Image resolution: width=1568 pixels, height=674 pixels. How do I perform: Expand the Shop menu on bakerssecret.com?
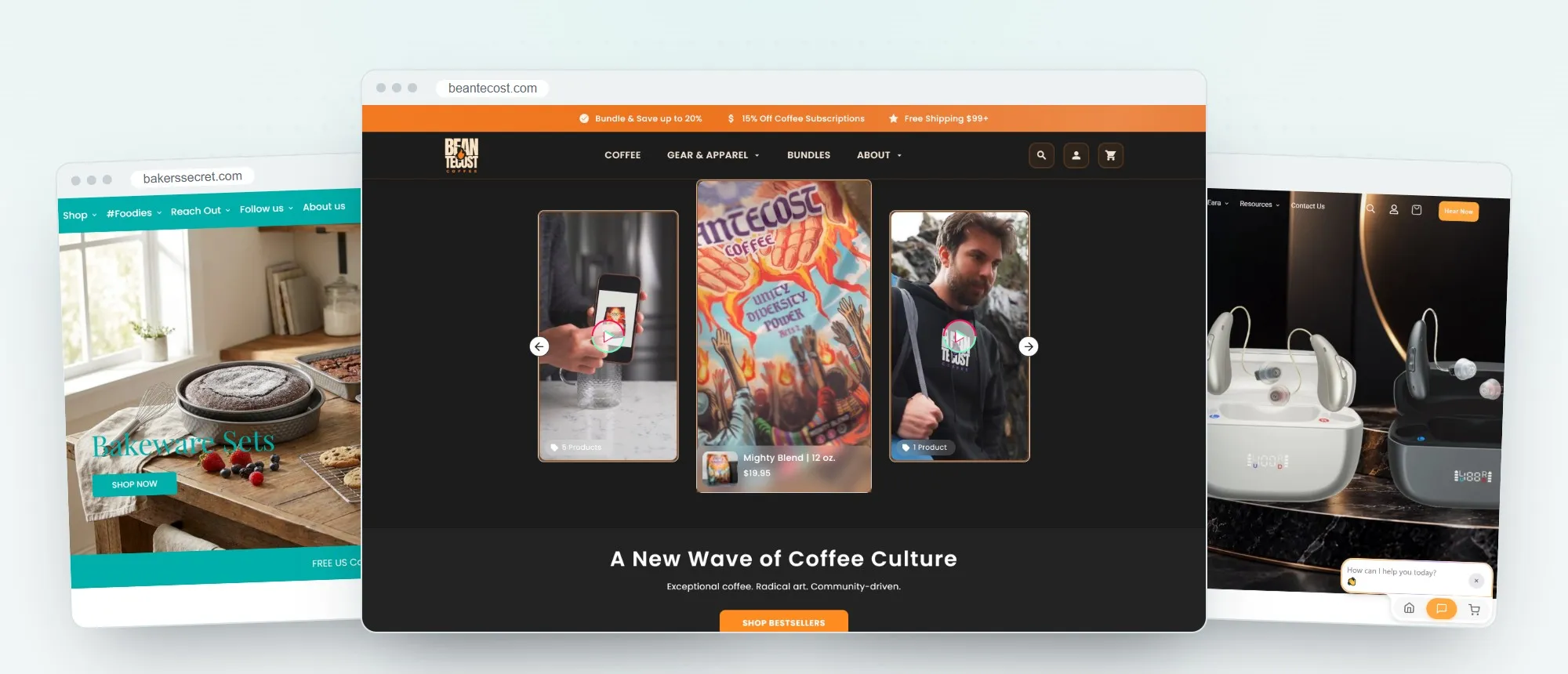point(79,216)
